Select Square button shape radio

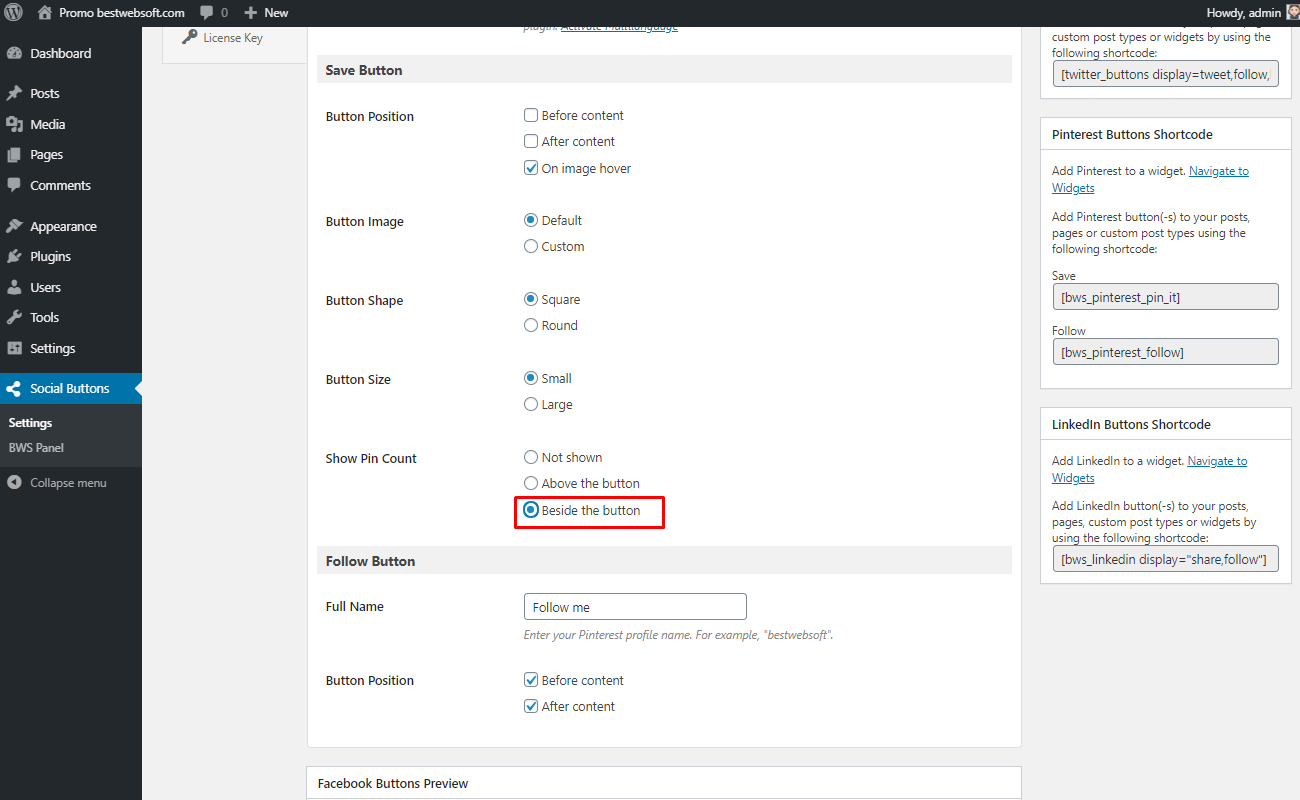pyautogui.click(x=531, y=299)
